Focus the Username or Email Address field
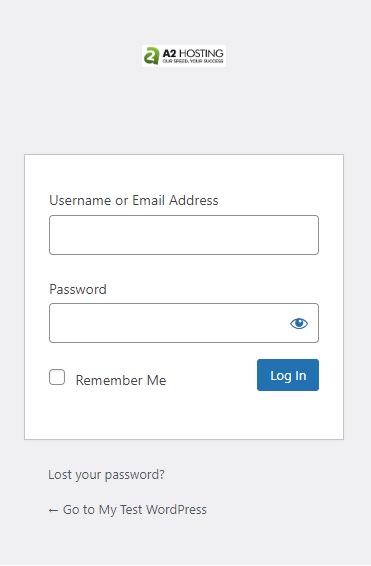 click(184, 235)
